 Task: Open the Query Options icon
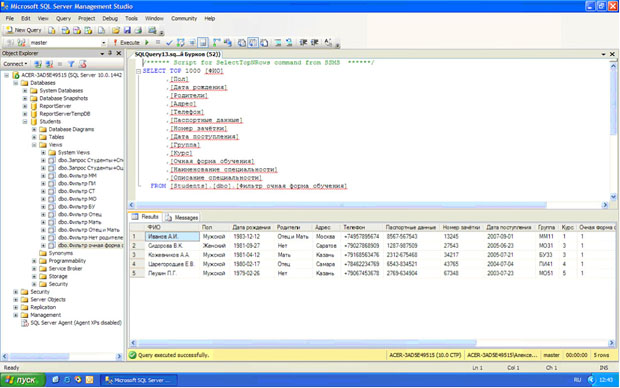tap(192, 42)
